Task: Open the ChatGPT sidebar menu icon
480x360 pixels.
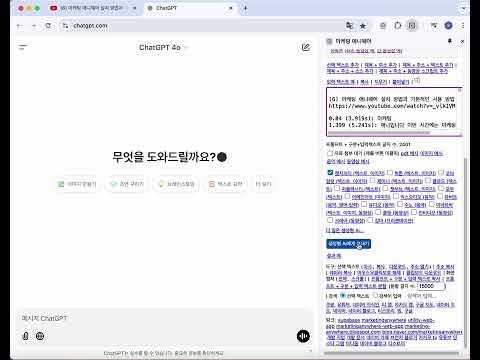Action: (x=23, y=47)
